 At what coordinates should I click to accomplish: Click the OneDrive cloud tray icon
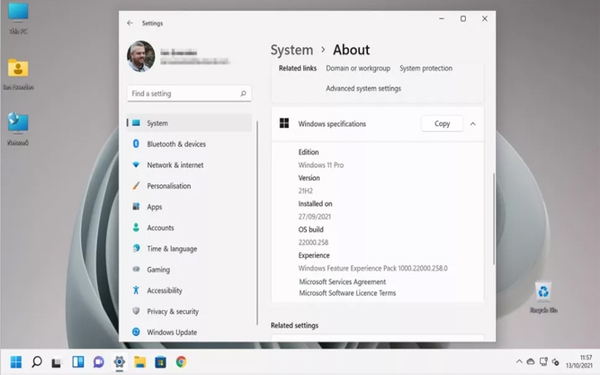pos(530,361)
